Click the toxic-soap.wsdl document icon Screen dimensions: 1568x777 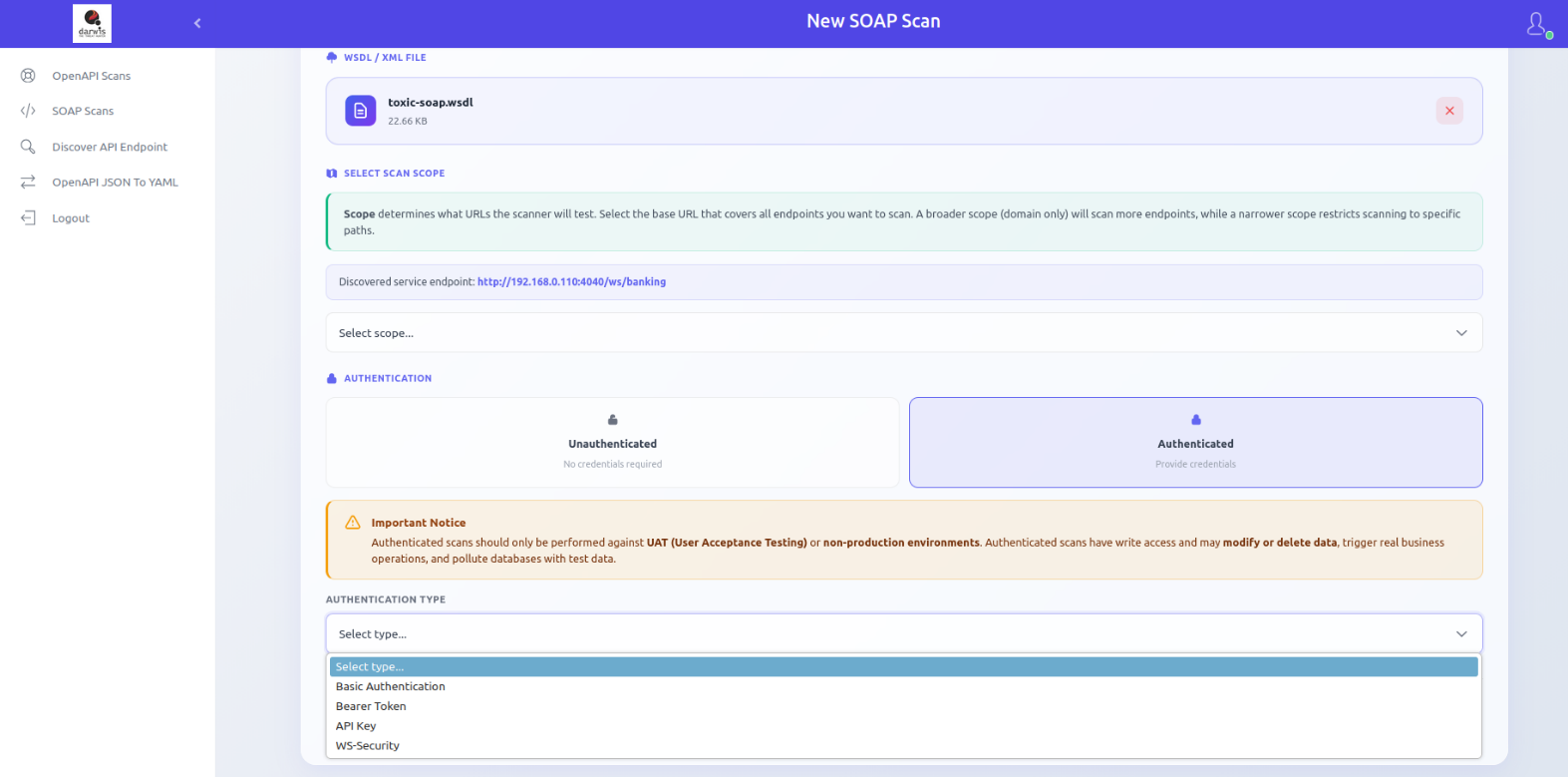(360, 111)
